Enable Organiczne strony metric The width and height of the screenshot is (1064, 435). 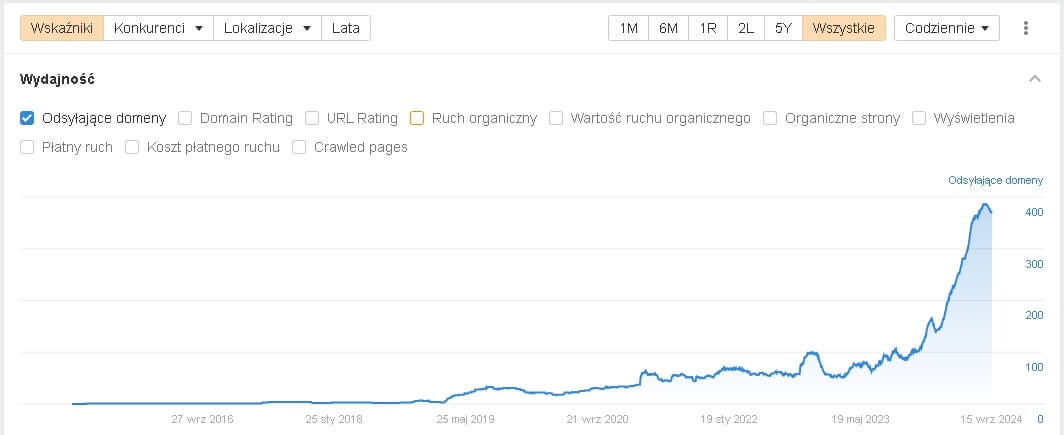click(770, 118)
